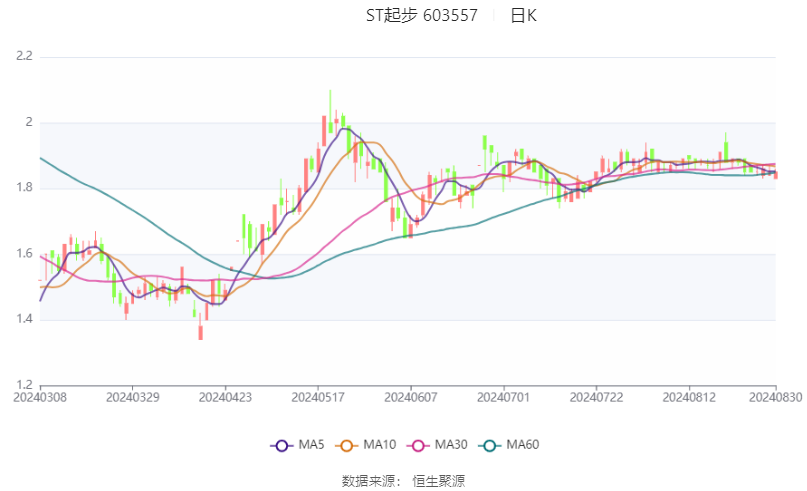Click the lowest red candlestick in April
The width and height of the screenshot is (807, 491).
click(x=200, y=331)
